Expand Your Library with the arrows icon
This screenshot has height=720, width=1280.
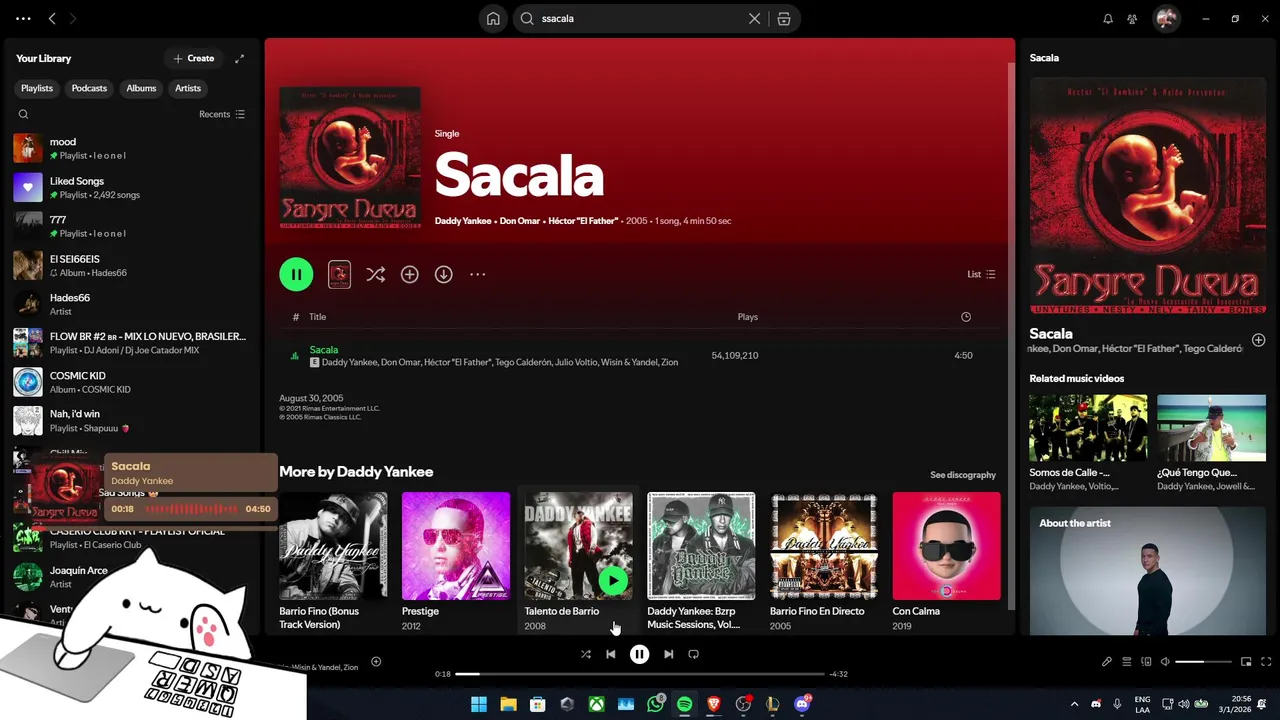pyautogui.click(x=240, y=58)
